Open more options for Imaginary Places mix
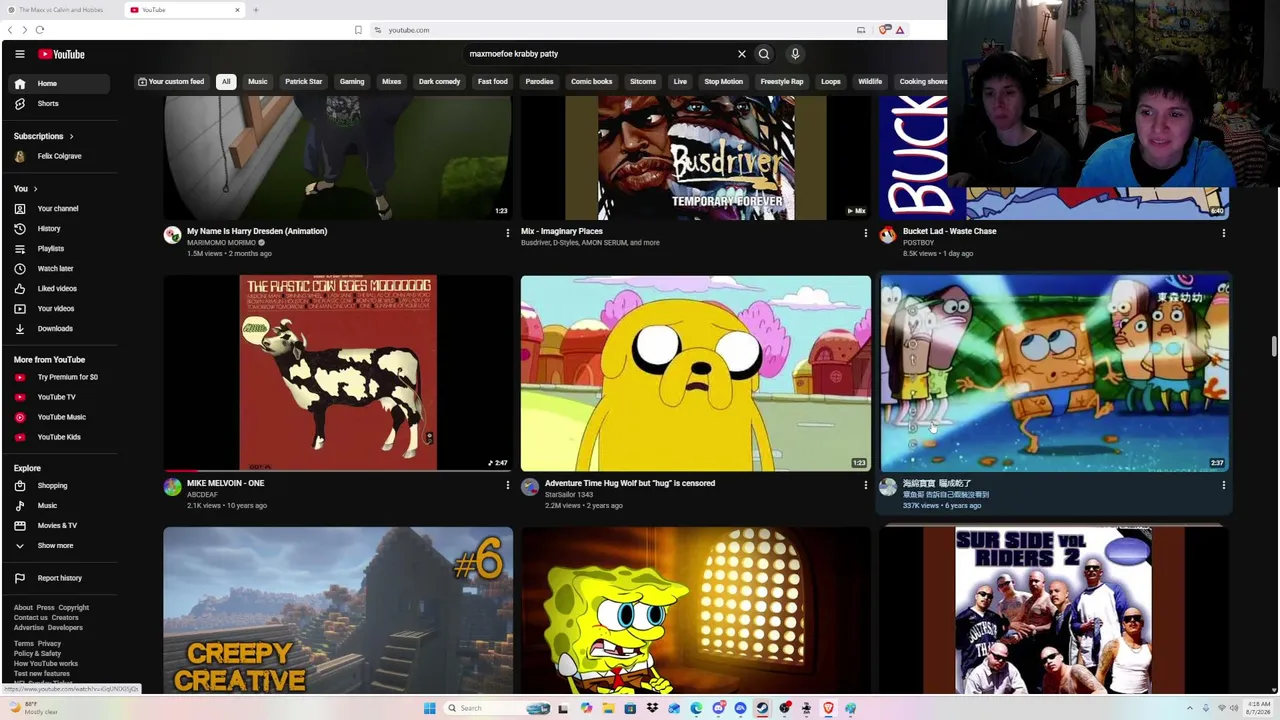The width and height of the screenshot is (1280, 720). coord(866,233)
